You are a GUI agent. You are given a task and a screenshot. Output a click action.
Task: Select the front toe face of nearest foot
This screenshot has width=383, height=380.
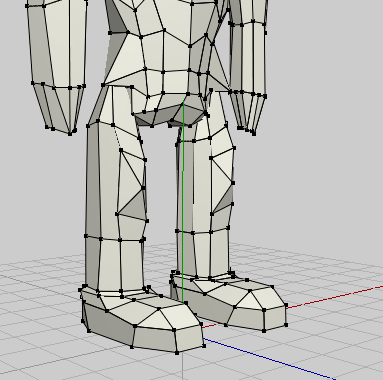tap(189, 340)
